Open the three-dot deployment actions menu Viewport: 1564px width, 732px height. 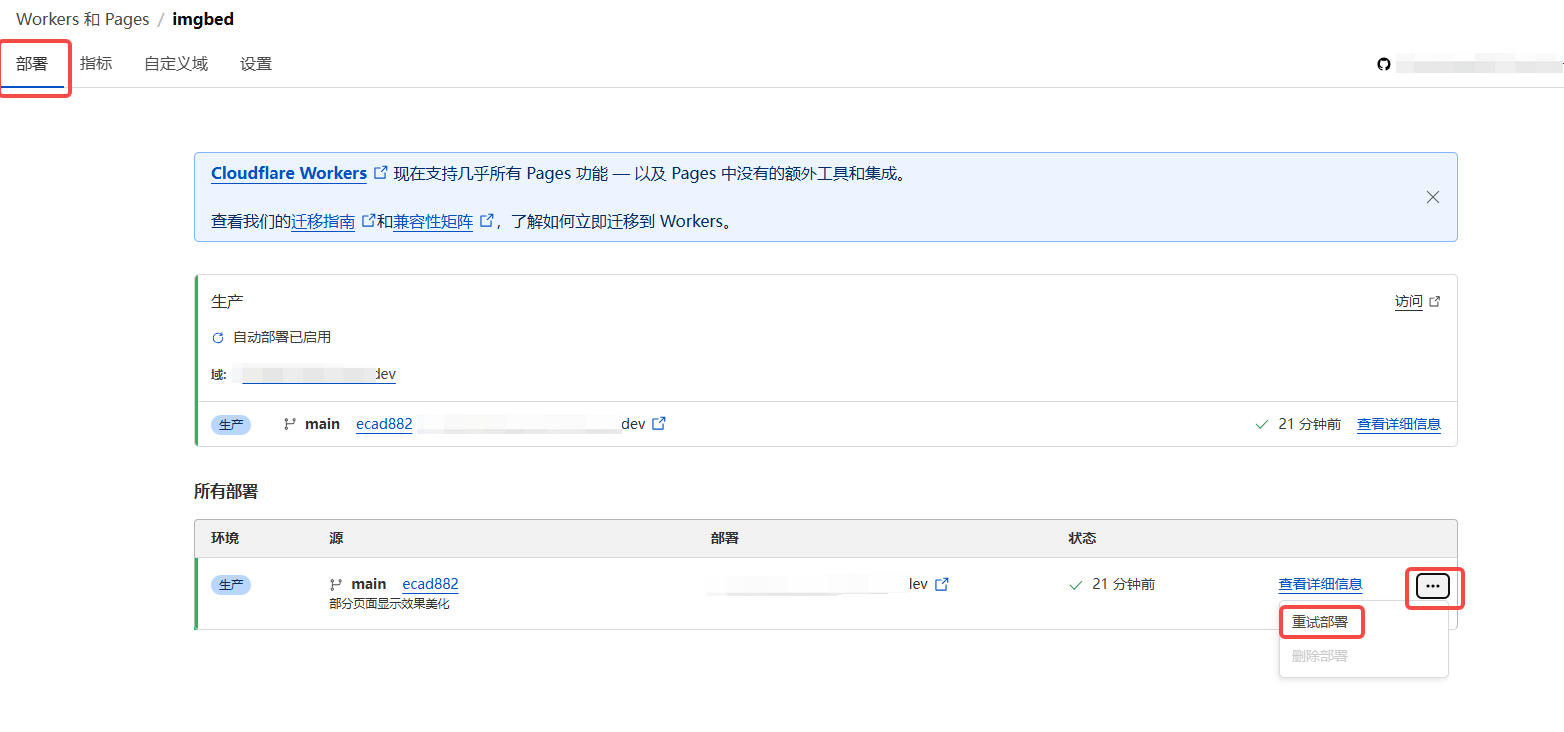1433,587
